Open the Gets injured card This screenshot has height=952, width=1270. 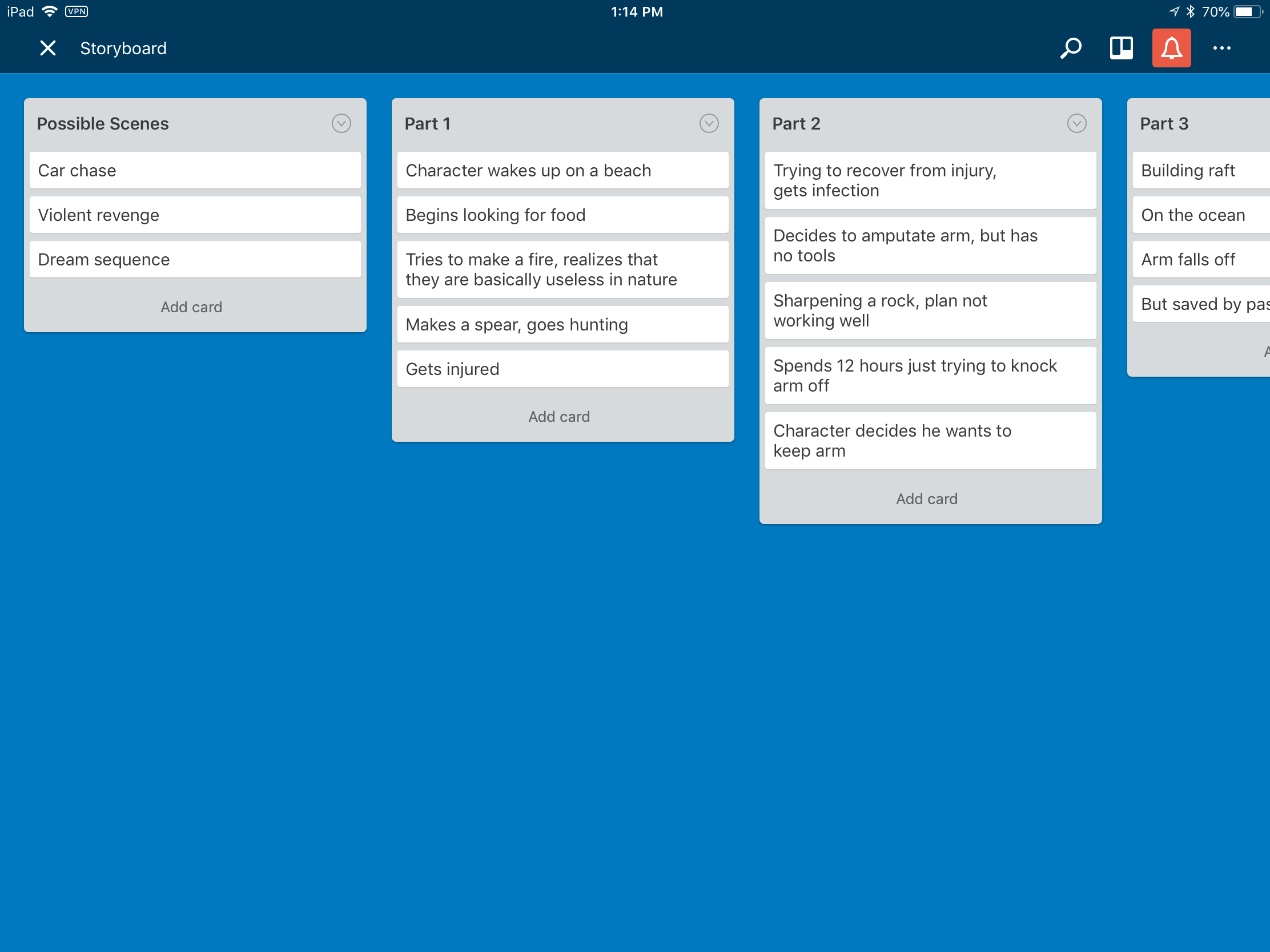[x=562, y=369]
